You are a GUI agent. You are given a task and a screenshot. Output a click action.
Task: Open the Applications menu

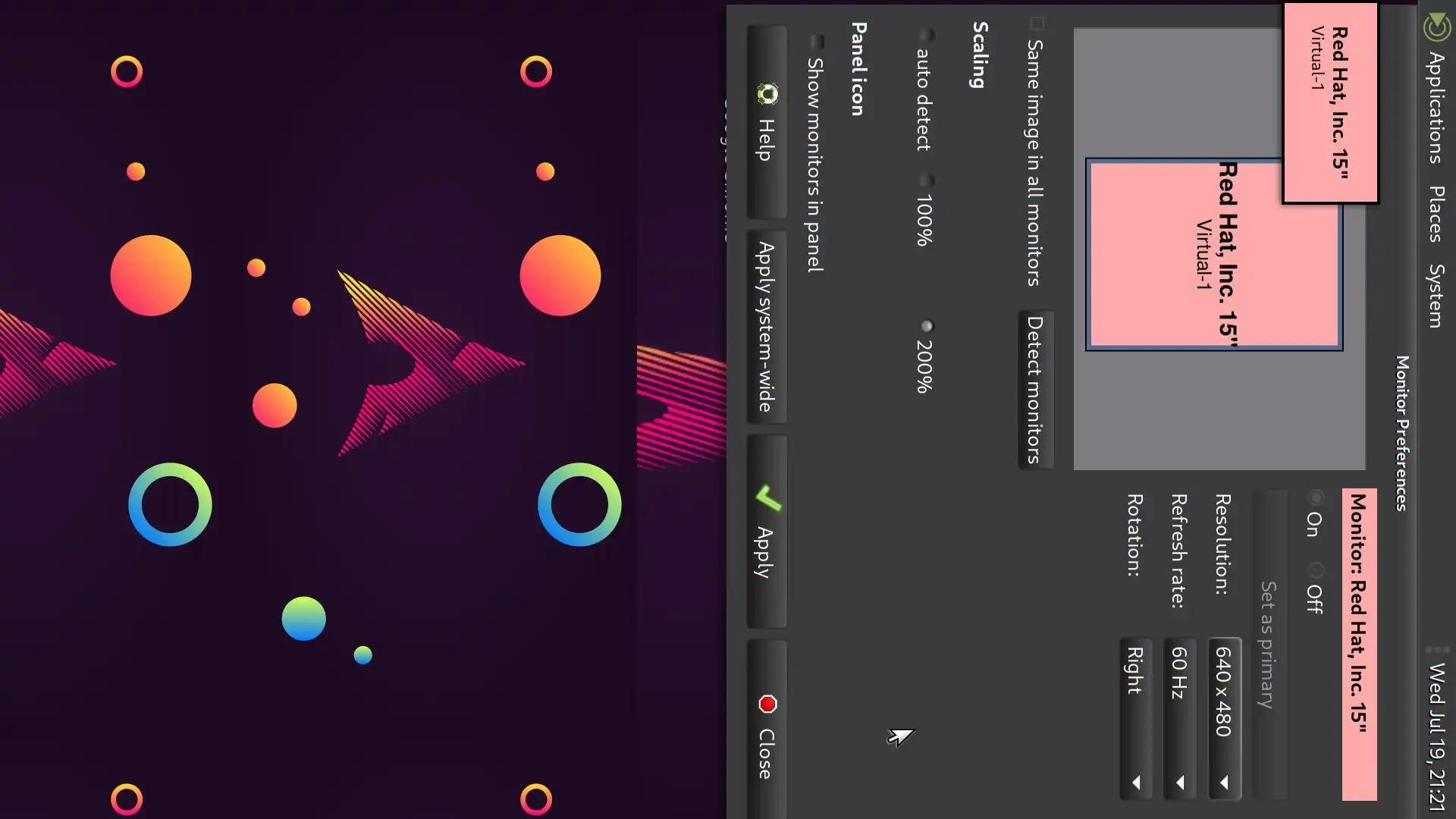[x=1436, y=108]
